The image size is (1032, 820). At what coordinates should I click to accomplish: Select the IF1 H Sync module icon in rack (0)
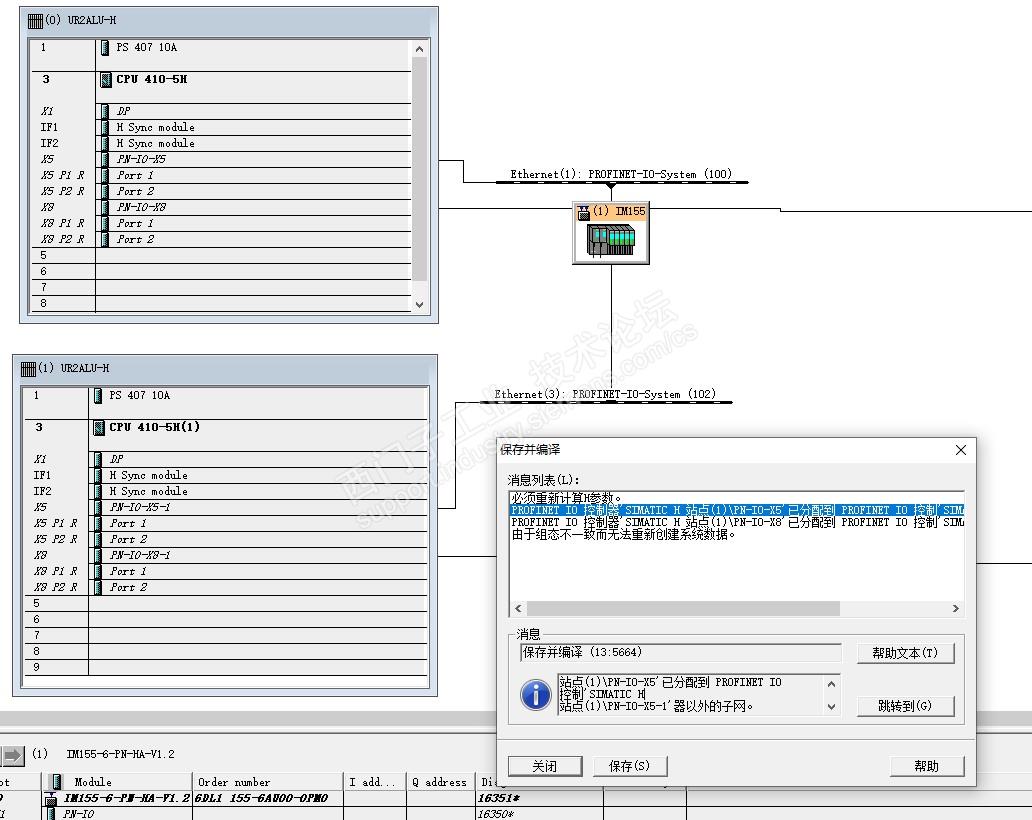click(x=105, y=127)
